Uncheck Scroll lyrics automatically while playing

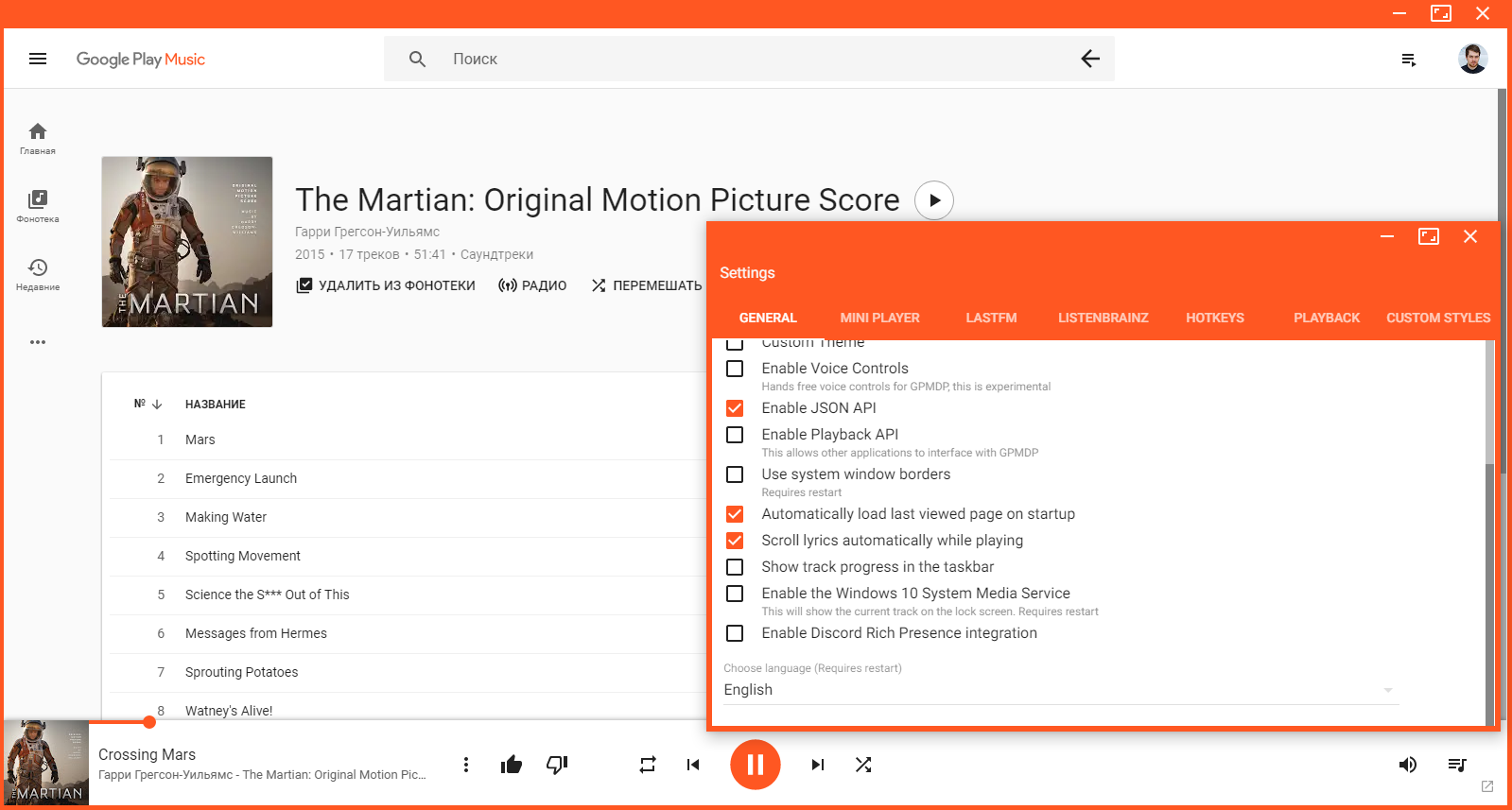click(735, 541)
